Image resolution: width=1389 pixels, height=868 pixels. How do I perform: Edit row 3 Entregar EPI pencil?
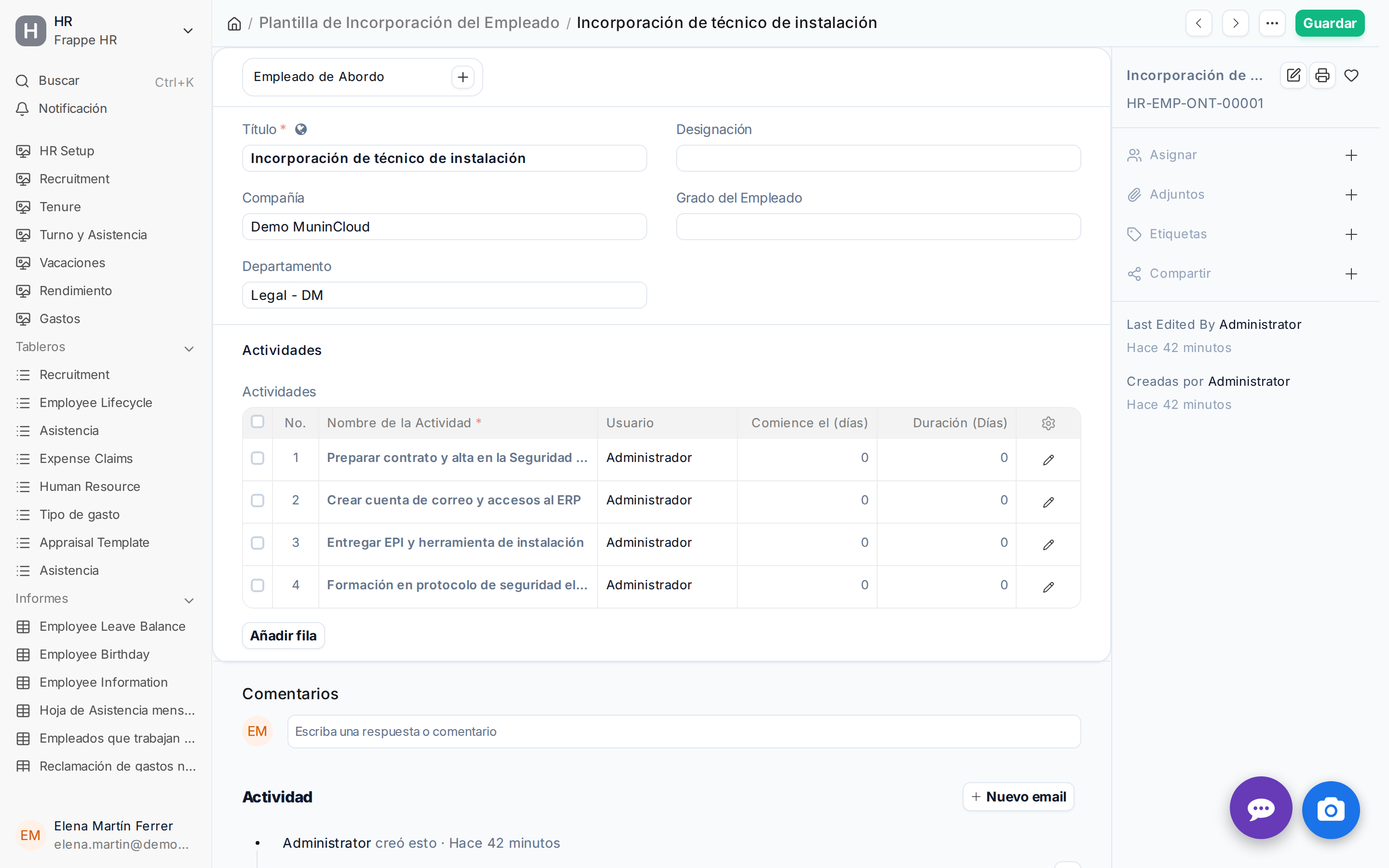point(1048,544)
